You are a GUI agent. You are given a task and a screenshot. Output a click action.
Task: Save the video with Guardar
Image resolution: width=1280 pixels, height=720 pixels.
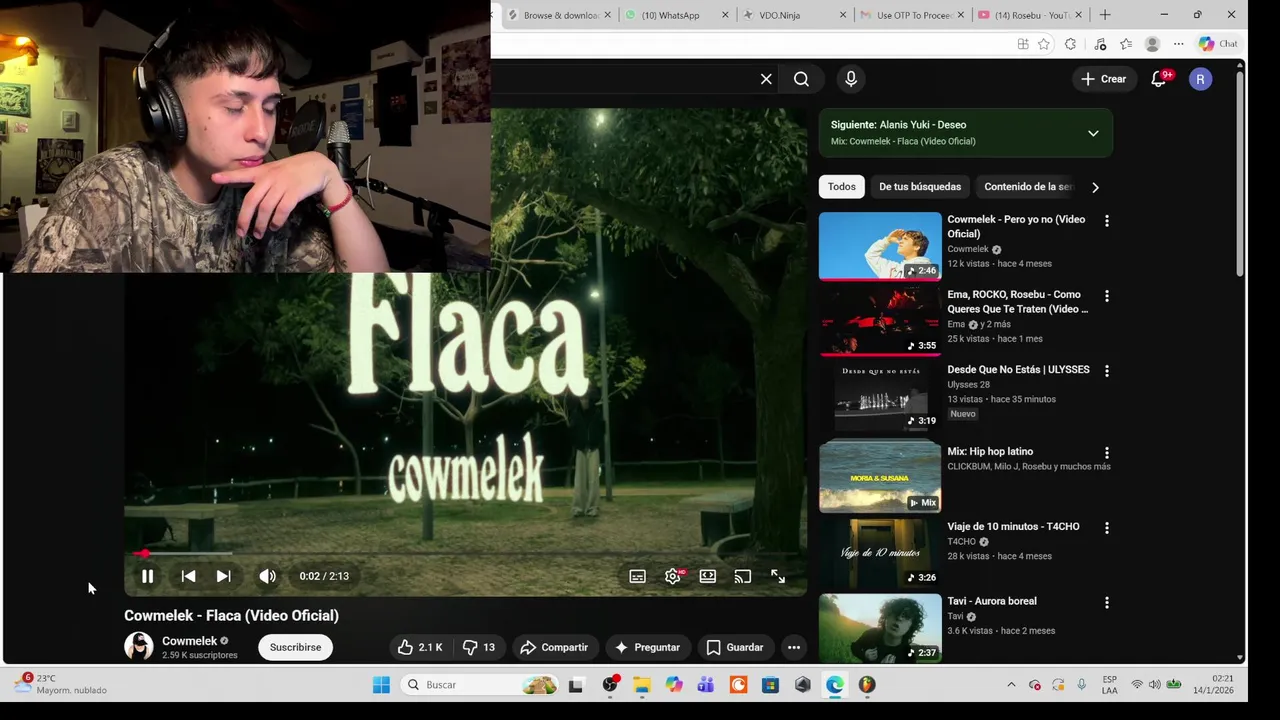735,647
